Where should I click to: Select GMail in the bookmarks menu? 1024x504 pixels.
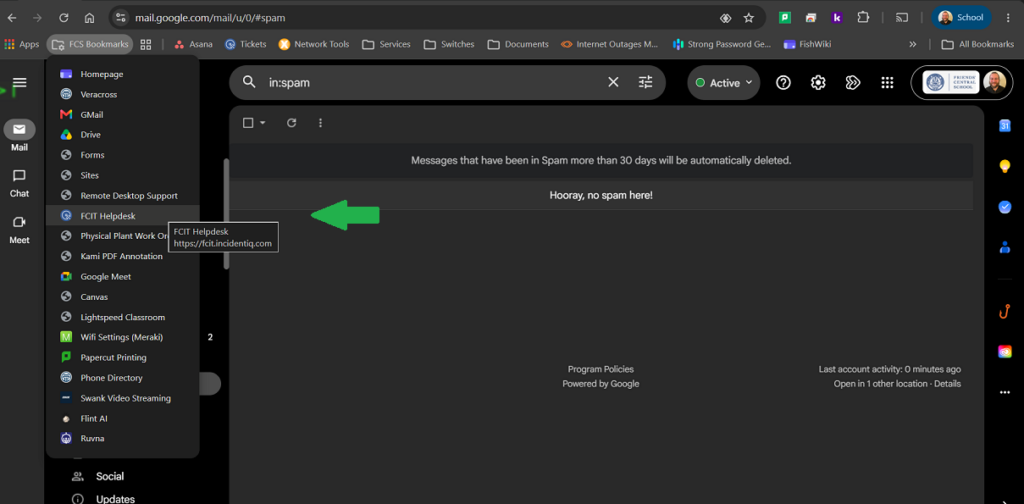123,115
